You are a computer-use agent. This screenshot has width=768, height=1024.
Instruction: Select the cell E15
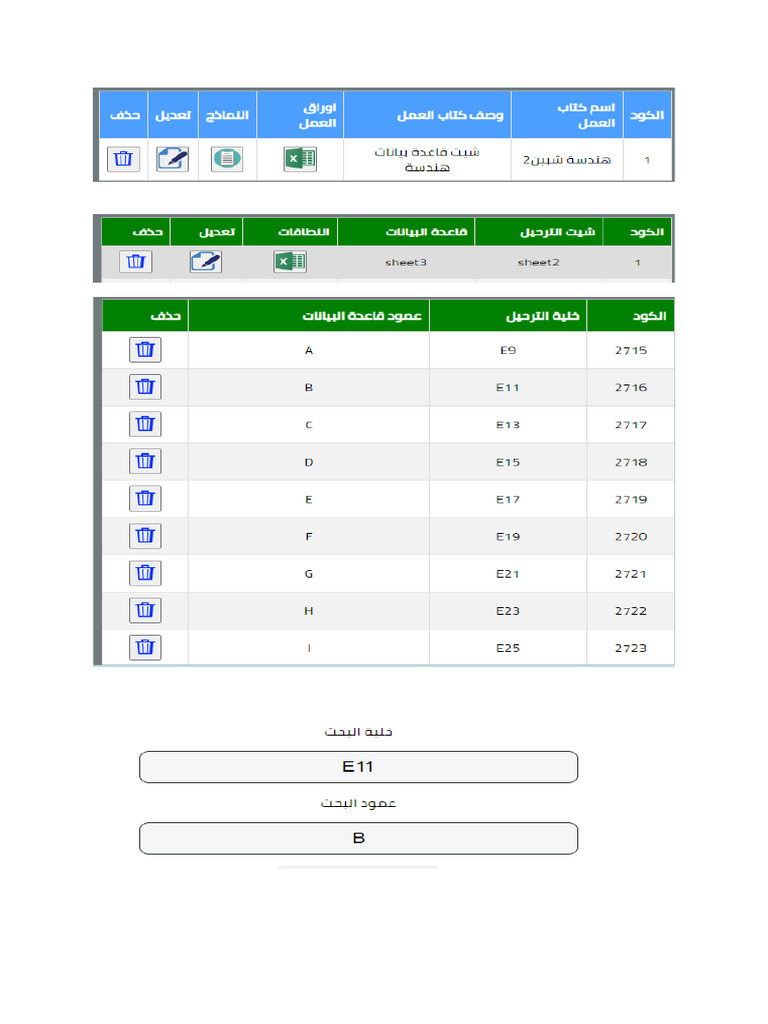[x=508, y=462]
